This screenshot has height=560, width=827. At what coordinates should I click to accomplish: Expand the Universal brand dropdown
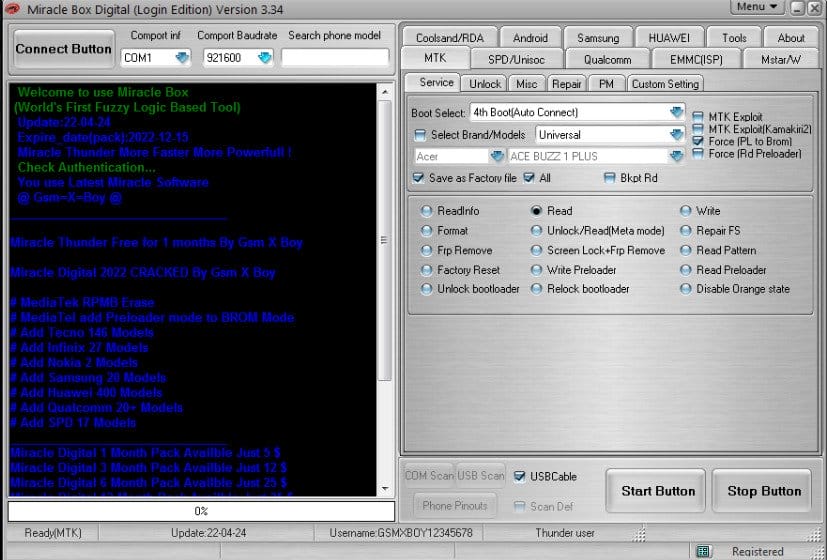click(x=676, y=135)
